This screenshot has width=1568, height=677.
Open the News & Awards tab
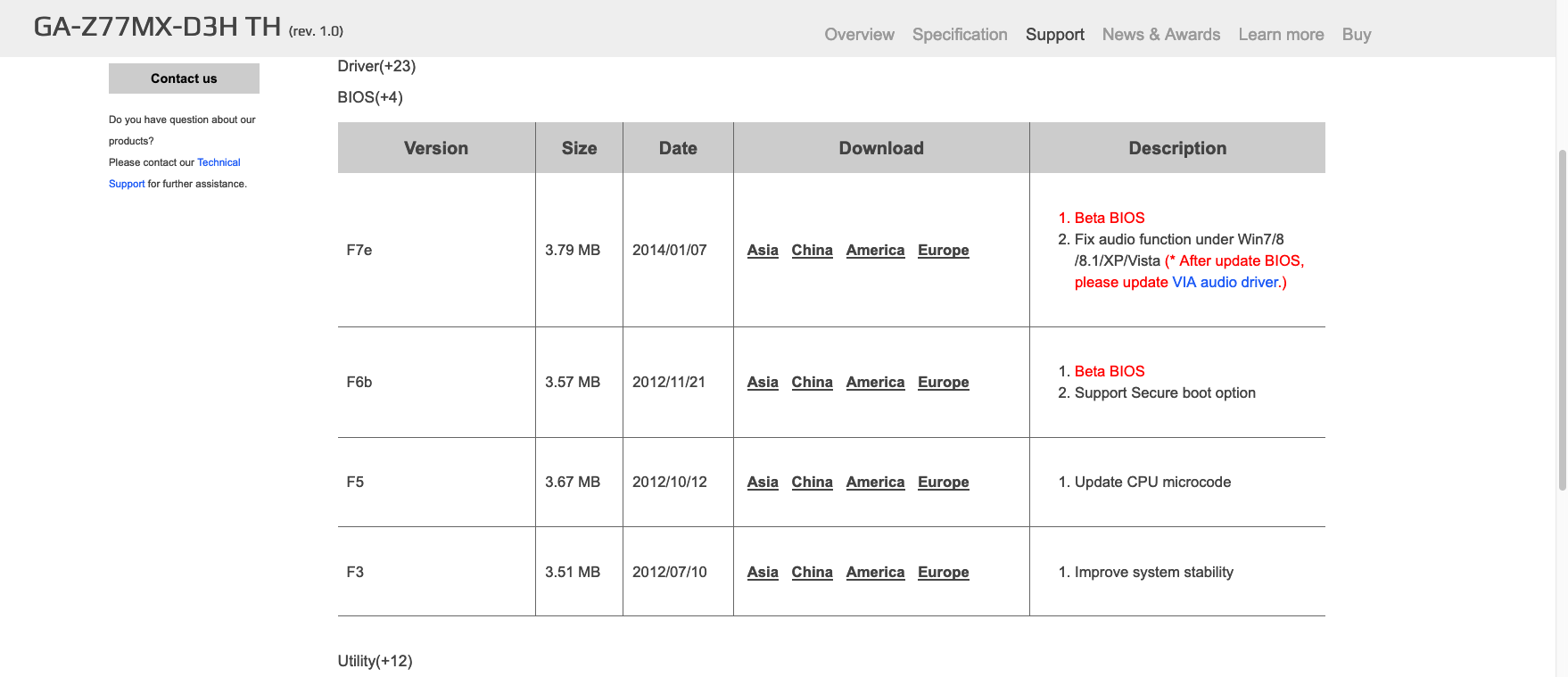tap(1160, 35)
